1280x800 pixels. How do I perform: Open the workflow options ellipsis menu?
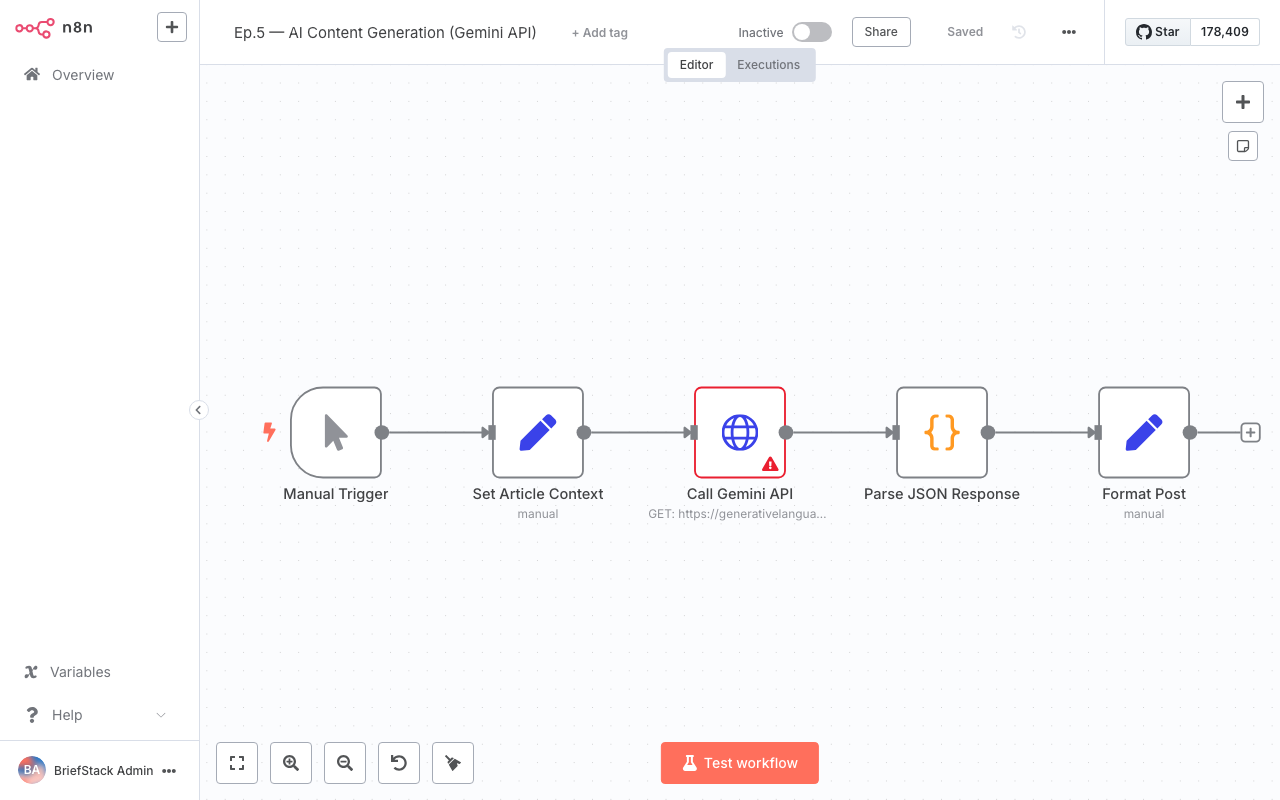[1068, 32]
